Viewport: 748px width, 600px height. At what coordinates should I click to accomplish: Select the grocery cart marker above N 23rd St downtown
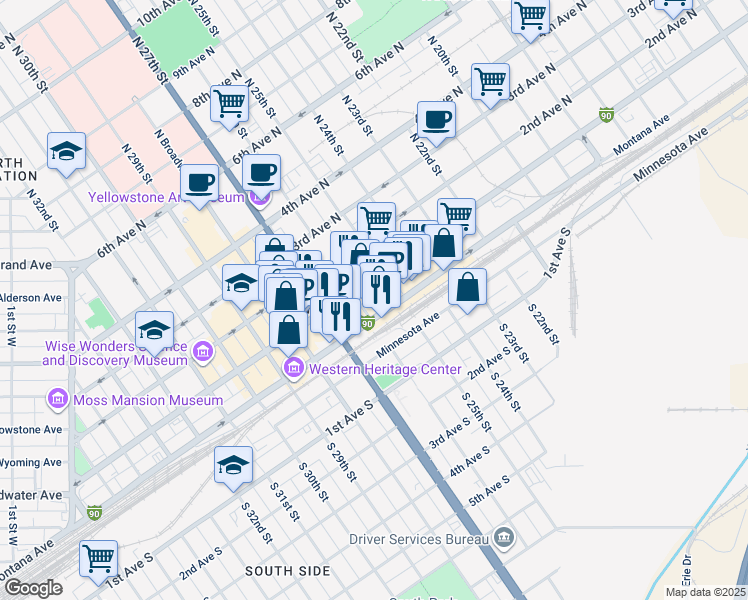click(x=376, y=218)
